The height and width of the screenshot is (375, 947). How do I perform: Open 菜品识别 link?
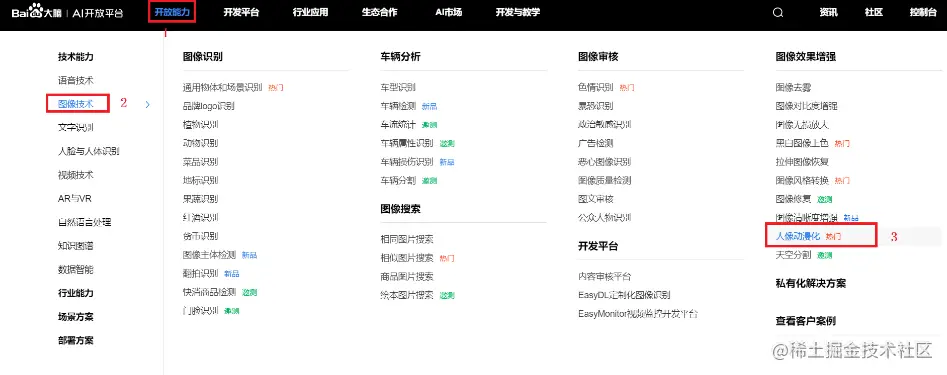coord(201,162)
